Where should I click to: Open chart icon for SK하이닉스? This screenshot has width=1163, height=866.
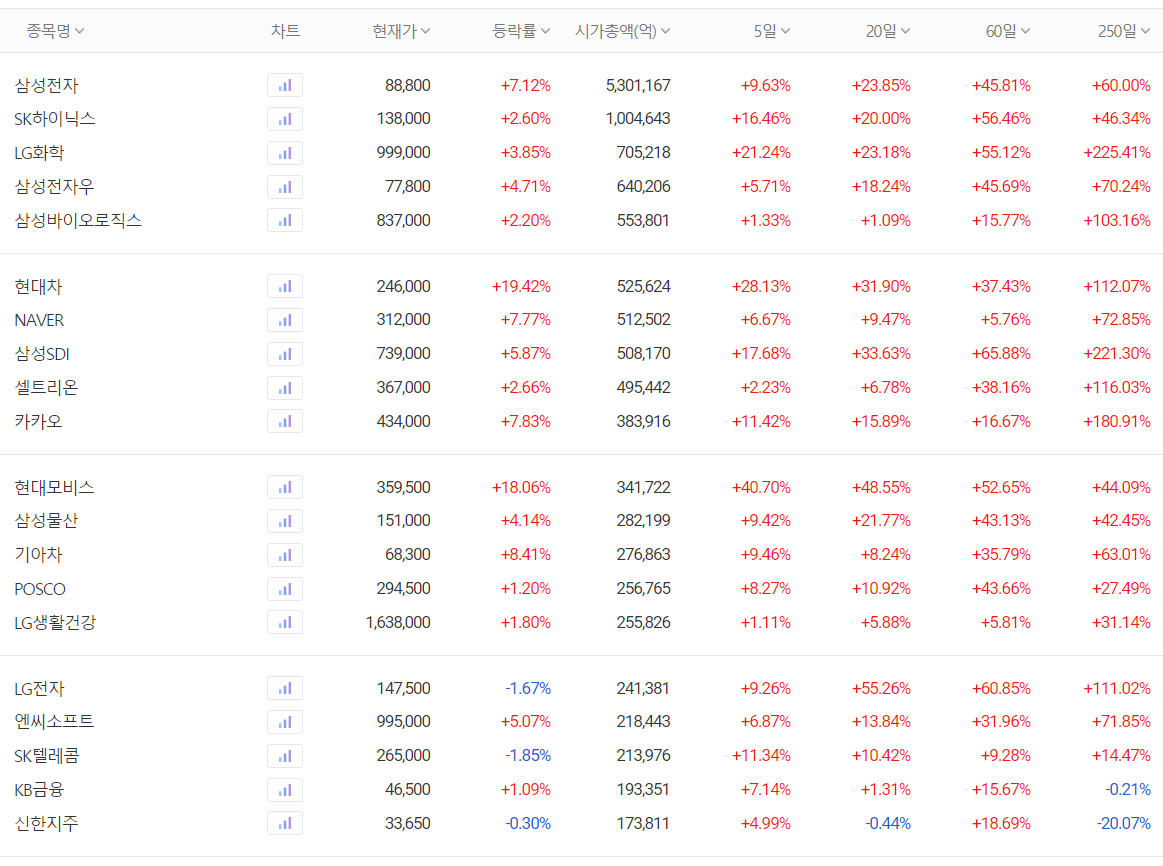click(285, 119)
